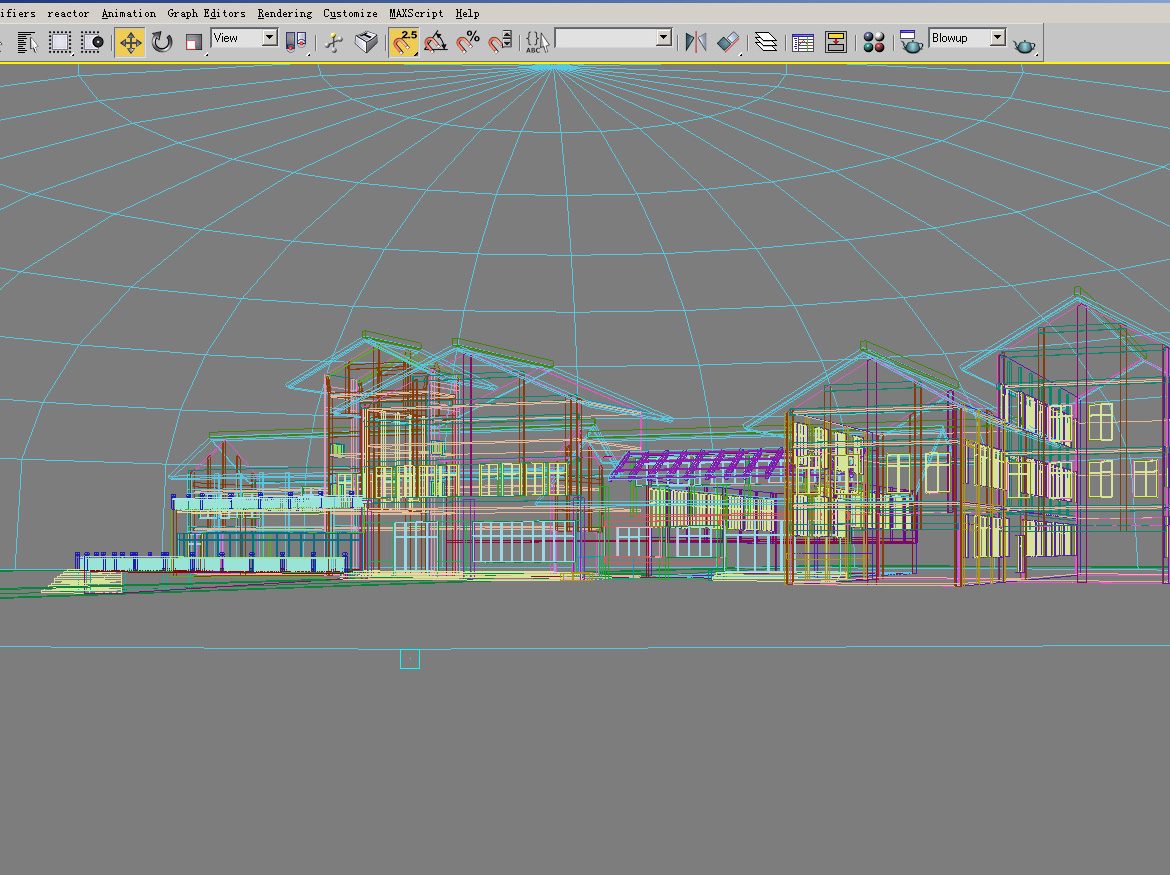Launch the Material Editor spheres icon

click(x=874, y=42)
